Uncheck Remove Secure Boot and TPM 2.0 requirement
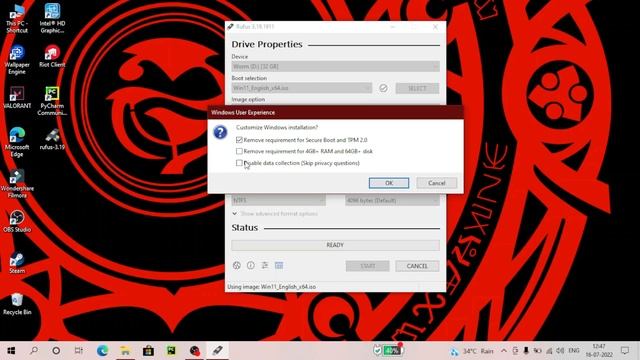This screenshot has height=360, width=640. [x=239, y=140]
